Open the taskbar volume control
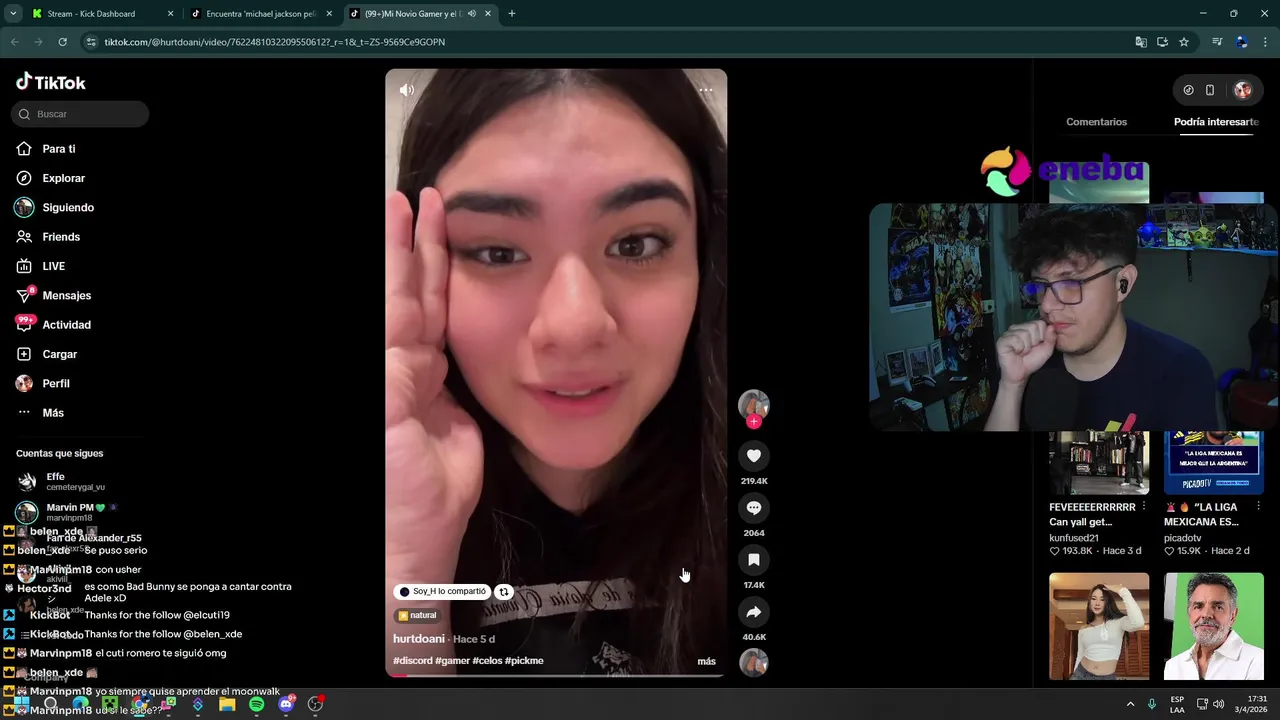Screen dimensions: 1280x720 pos(1218,705)
